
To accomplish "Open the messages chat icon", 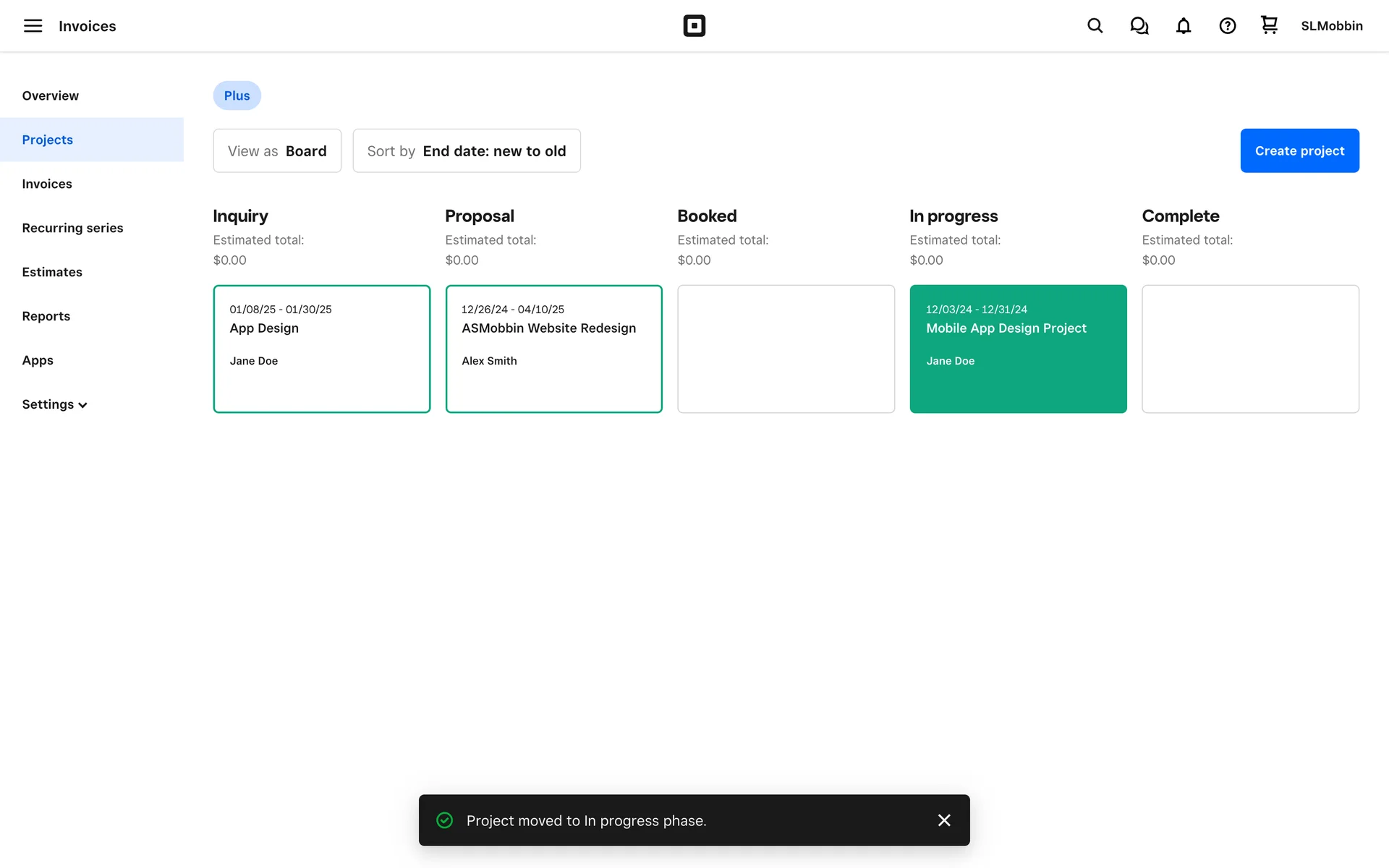I will [x=1139, y=26].
